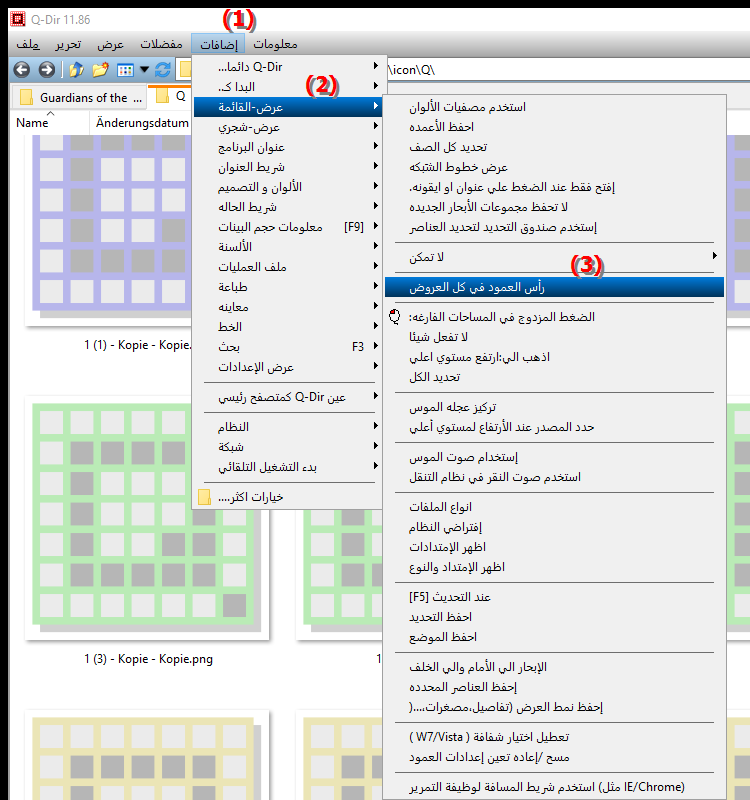Expand the شريط الحاله submenu
Image resolution: width=750 pixels, height=800 pixels.
[288, 207]
